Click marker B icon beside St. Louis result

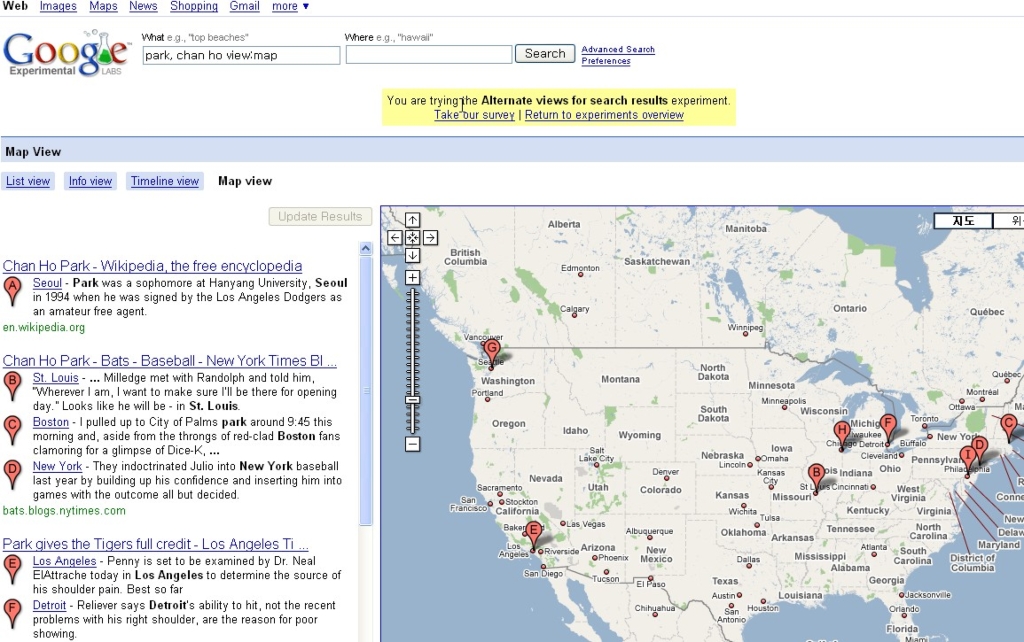(x=12, y=385)
